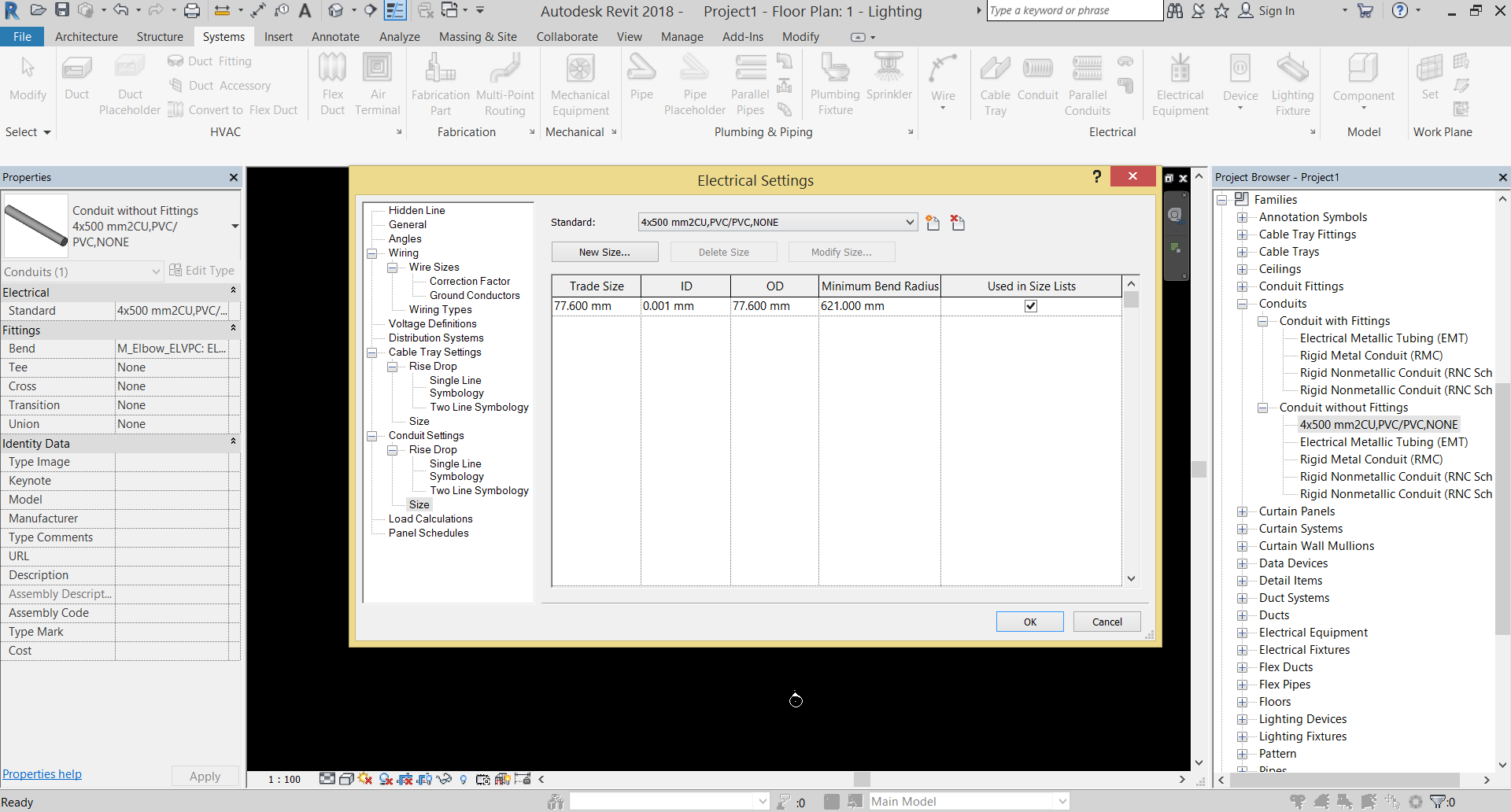Select the Lighting Fixture tool
This screenshot has width=1511, height=812.
click(1292, 85)
